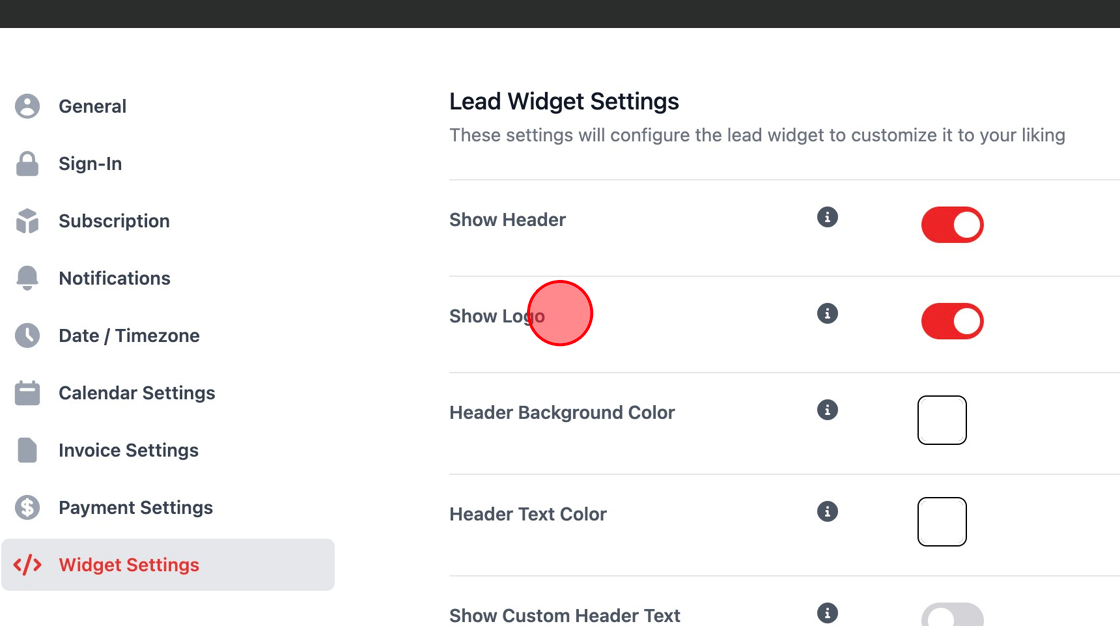Pick a Header Text Color swatch
The image size is (1120, 626).
pos(942,522)
